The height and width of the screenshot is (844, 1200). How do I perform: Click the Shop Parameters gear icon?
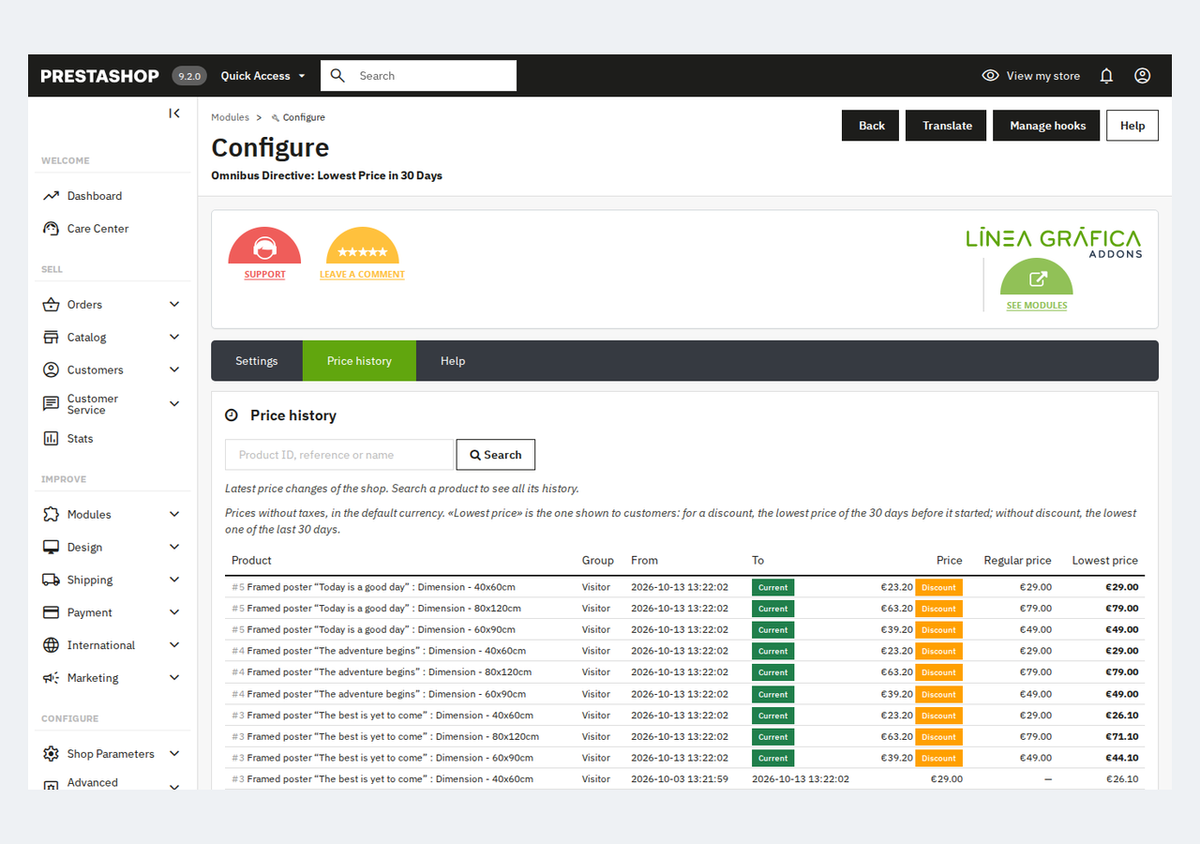[51, 754]
